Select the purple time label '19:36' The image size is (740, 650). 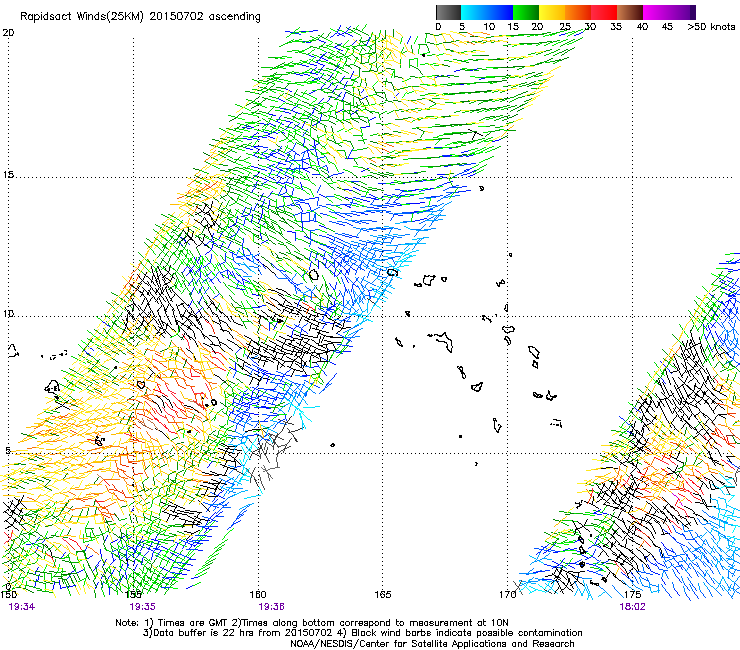pos(271,607)
